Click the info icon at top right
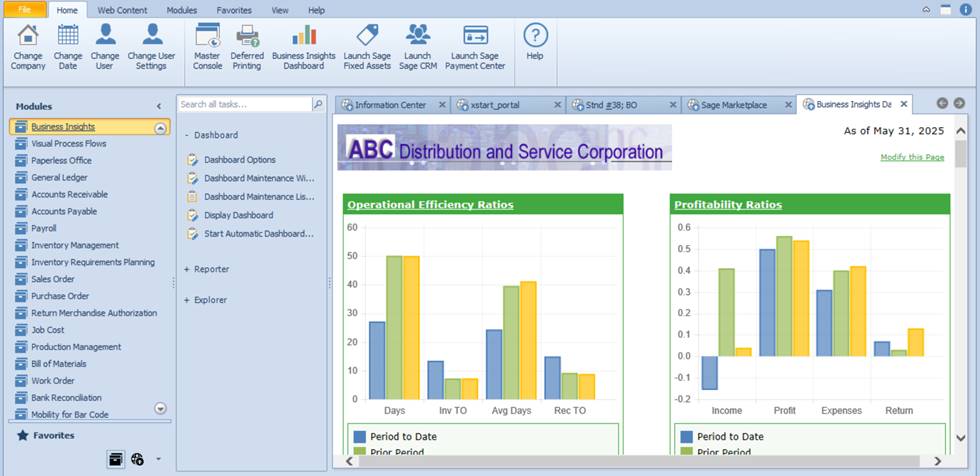 (x=966, y=9)
